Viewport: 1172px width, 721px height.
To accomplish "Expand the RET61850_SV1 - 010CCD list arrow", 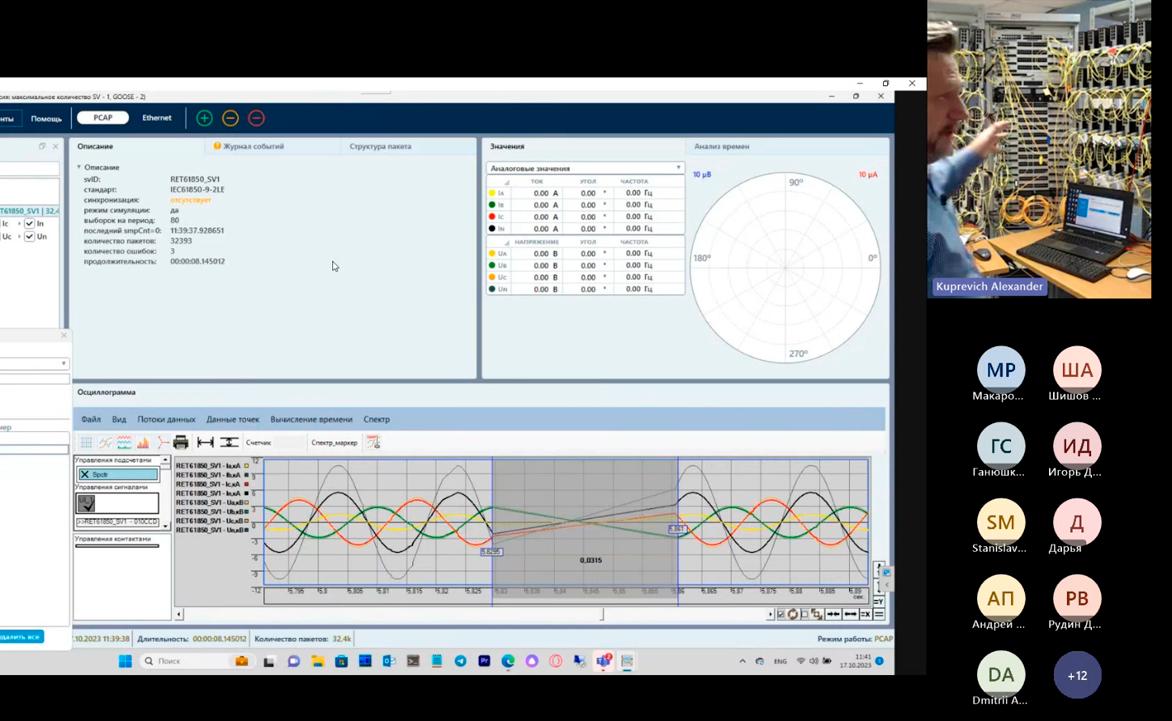I will pos(164,525).
